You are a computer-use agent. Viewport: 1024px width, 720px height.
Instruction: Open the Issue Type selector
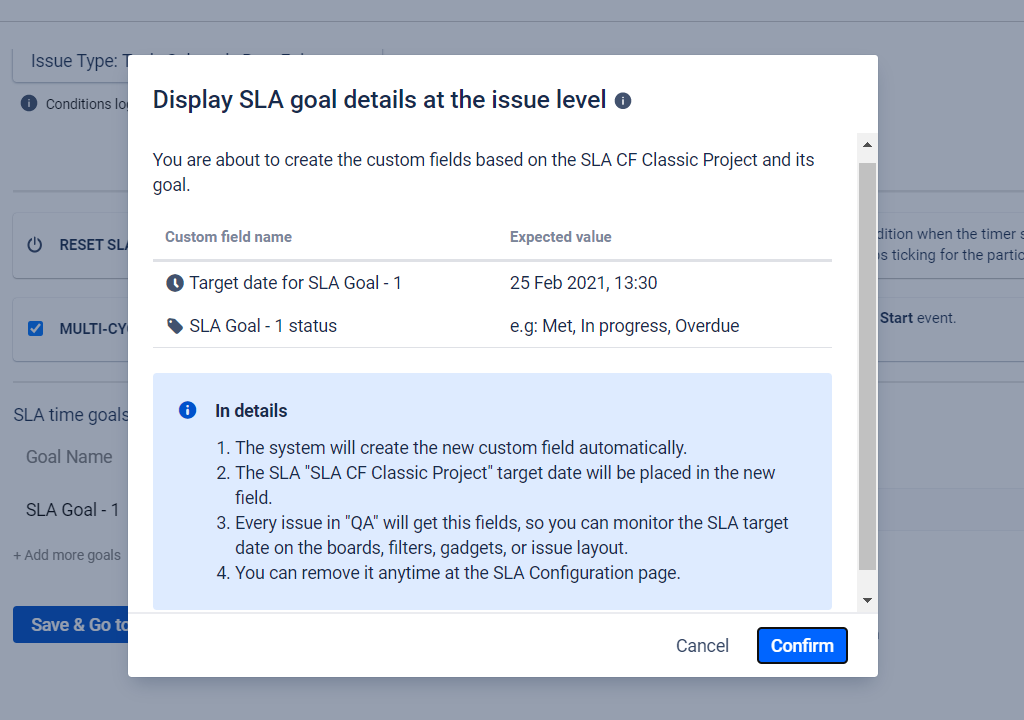pos(70,62)
